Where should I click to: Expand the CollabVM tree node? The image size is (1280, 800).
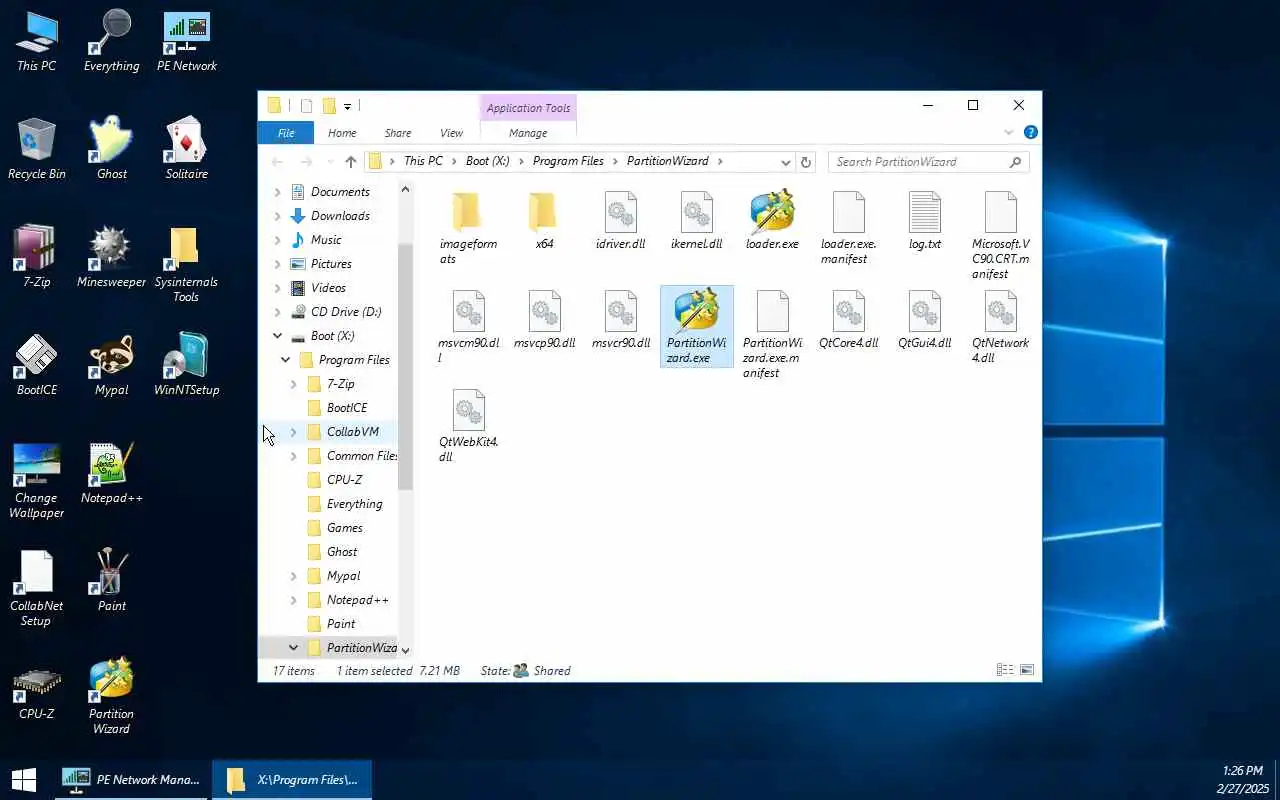[293, 432]
